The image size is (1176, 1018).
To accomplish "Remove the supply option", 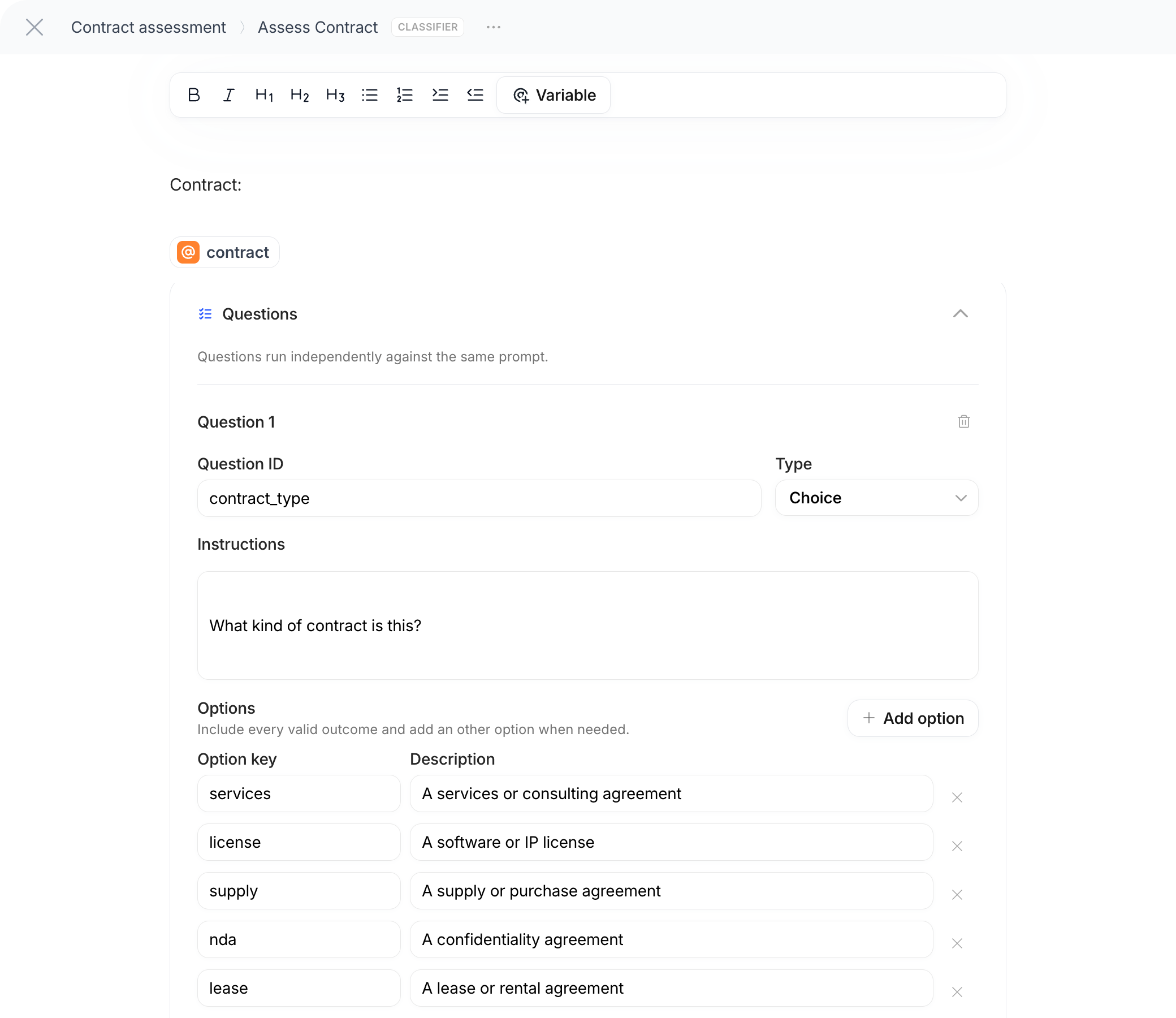I will coord(957,895).
